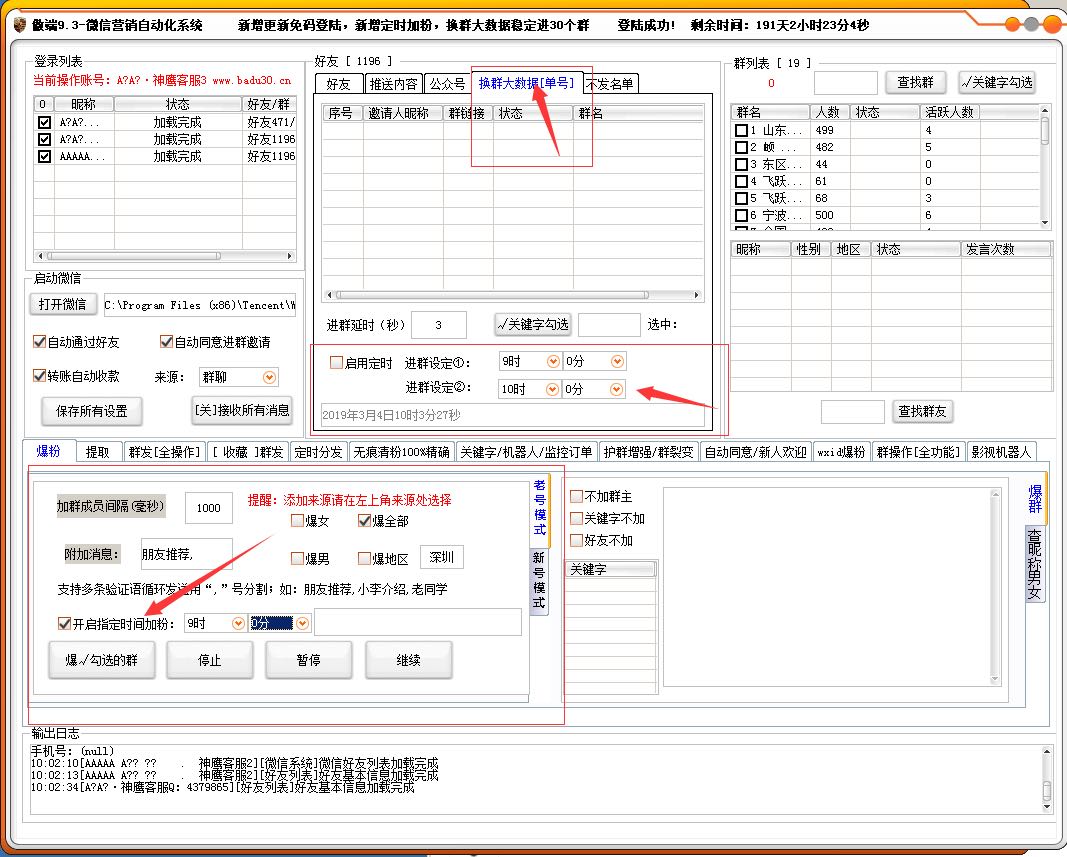1067x857 pixels.
Task: Switch to the 好友 tab
Action: (x=338, y=84)
